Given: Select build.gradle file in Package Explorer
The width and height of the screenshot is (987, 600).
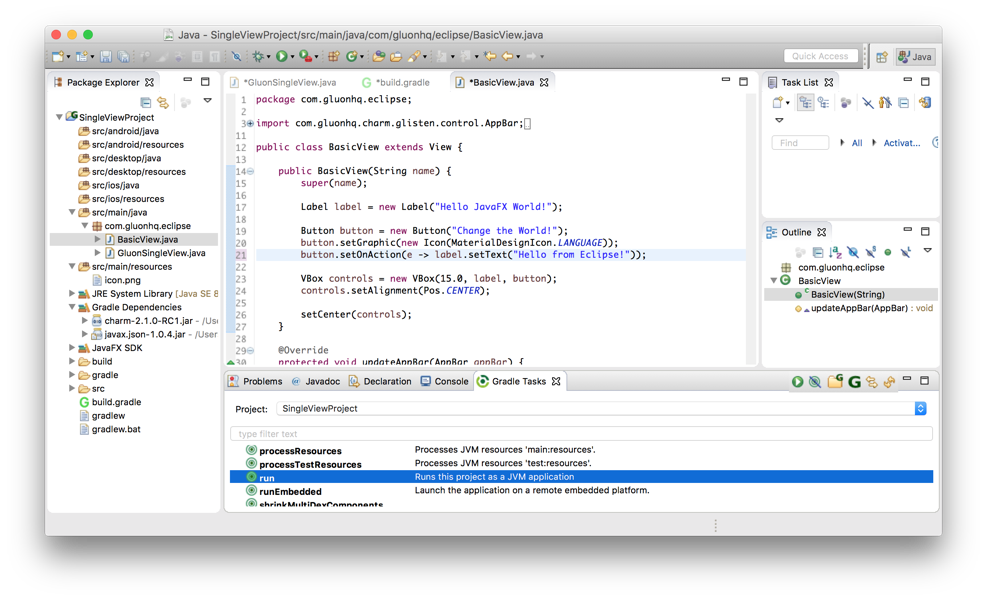Looking at the screenshot, I should pos(116,402).
